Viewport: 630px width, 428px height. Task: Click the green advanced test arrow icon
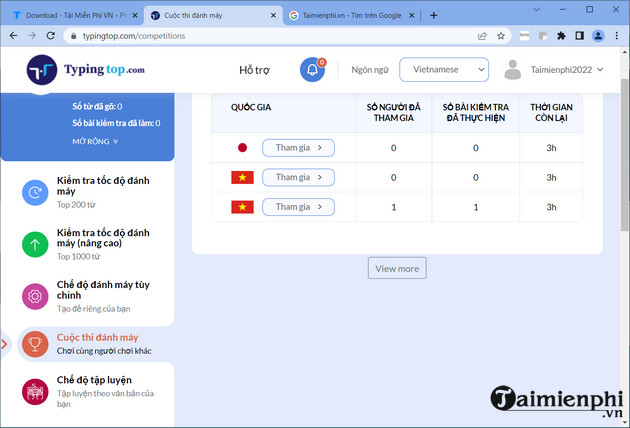[35, 244]
